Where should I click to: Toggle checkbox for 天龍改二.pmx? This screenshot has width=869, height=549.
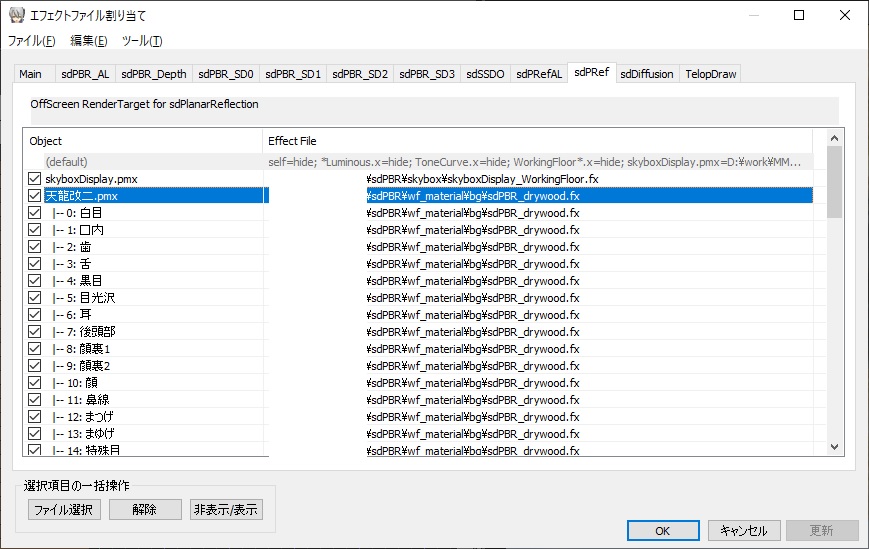[x=35, y=196]
